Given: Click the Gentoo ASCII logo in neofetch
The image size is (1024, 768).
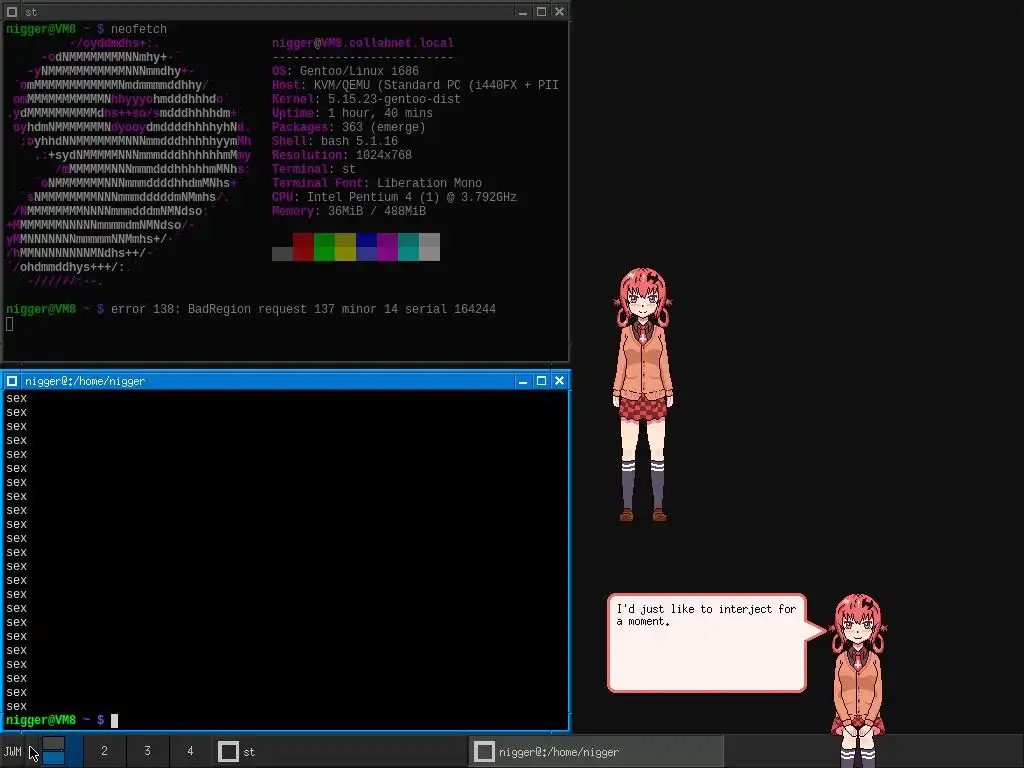Looking at the screenshot, I should pos(129,162).
